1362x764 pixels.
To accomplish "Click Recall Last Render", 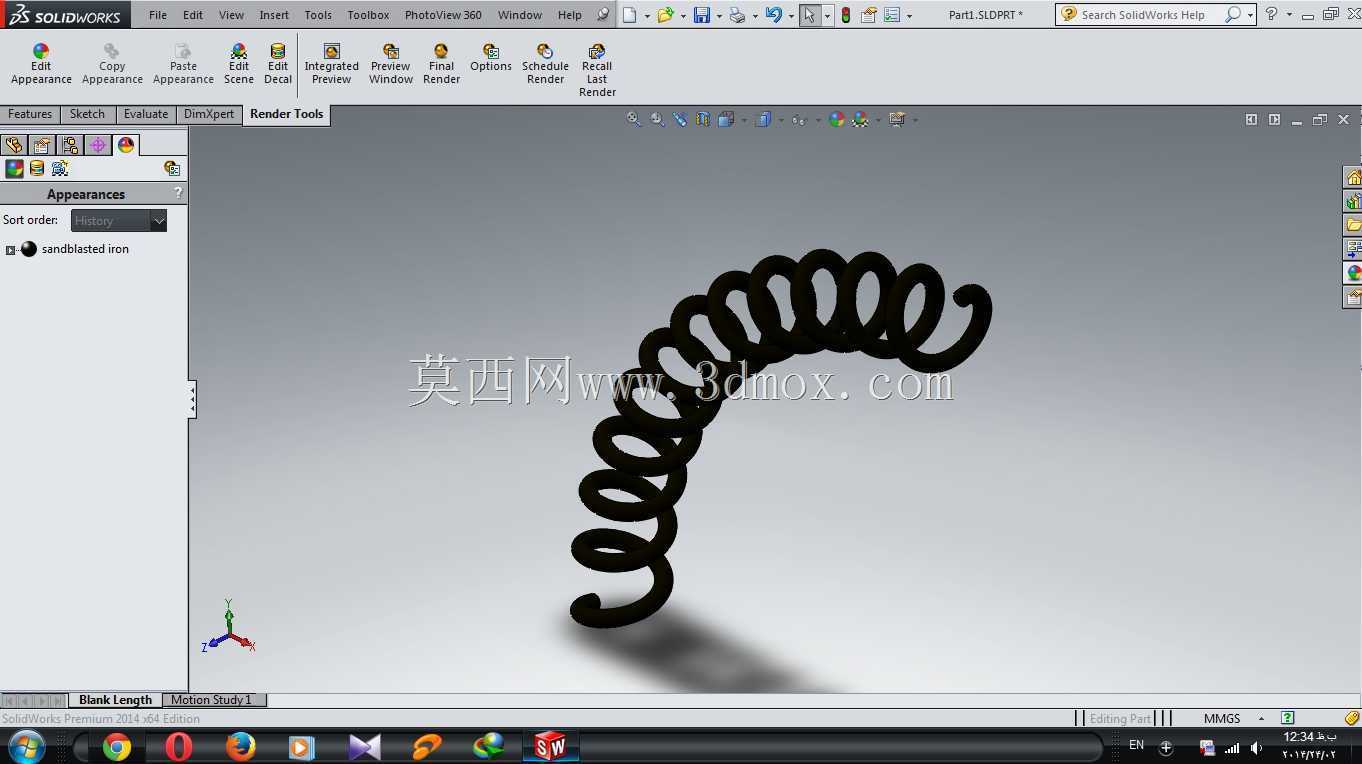I will (597, 71).
